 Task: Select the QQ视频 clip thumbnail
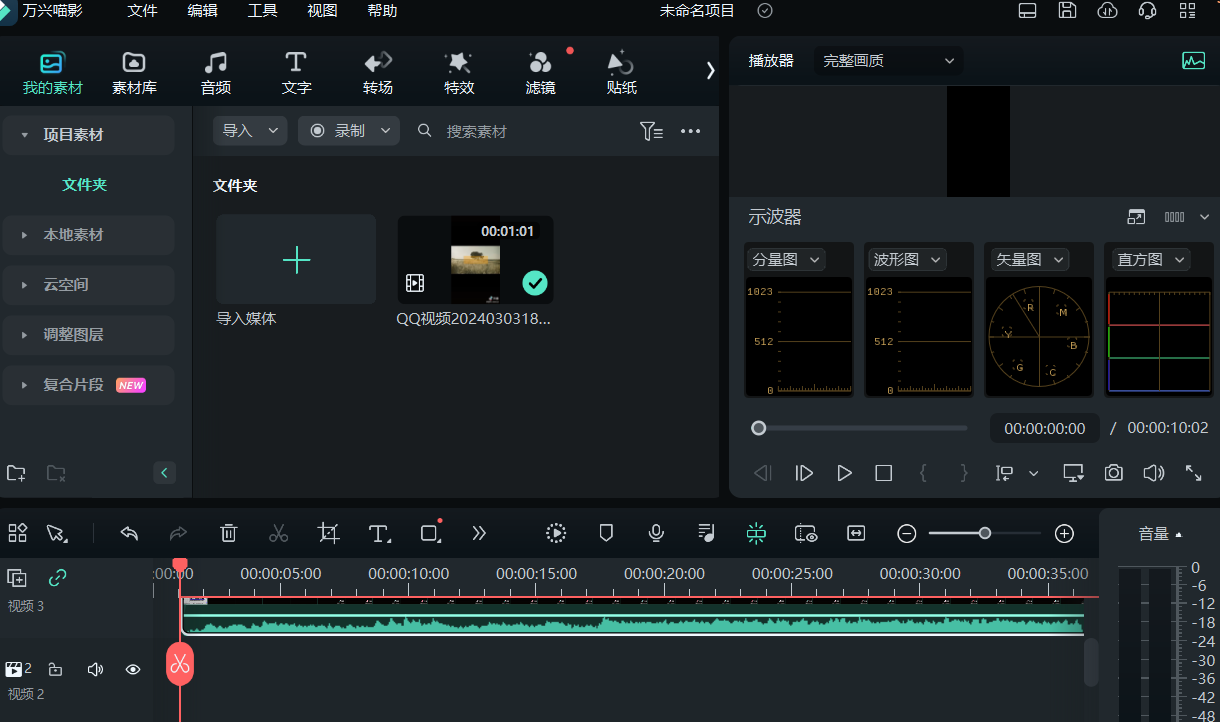point(475,260)
